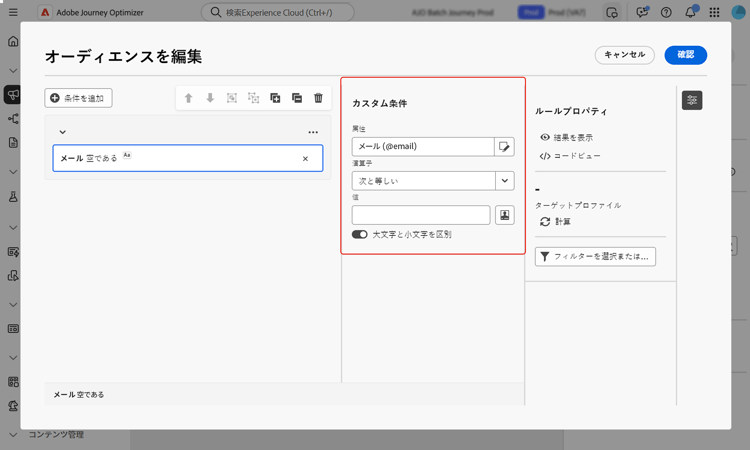Open the user profile avatar
This screenshot has width=750, height=450.
click(x=739, y=12)
